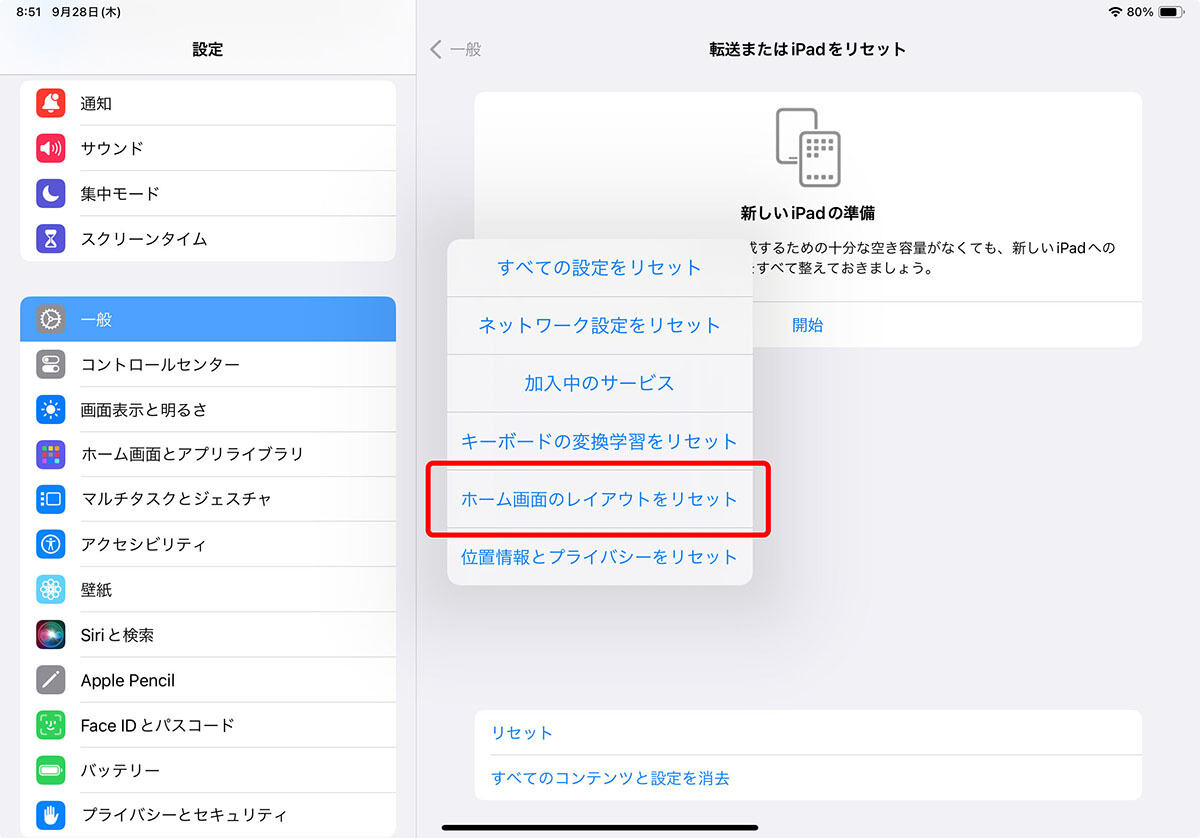
Task: Tap the 設定 sidebar title
Action: pos(208,49)
